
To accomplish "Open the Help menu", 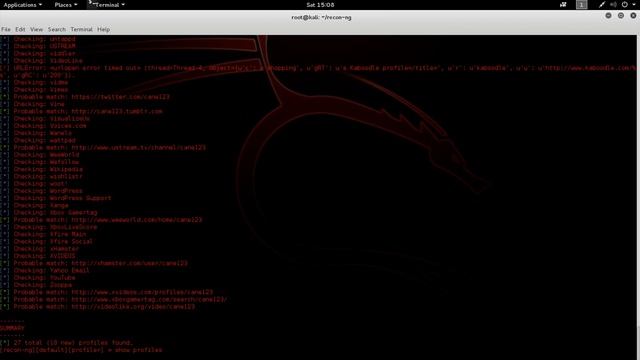I will (x=103, y=29).
